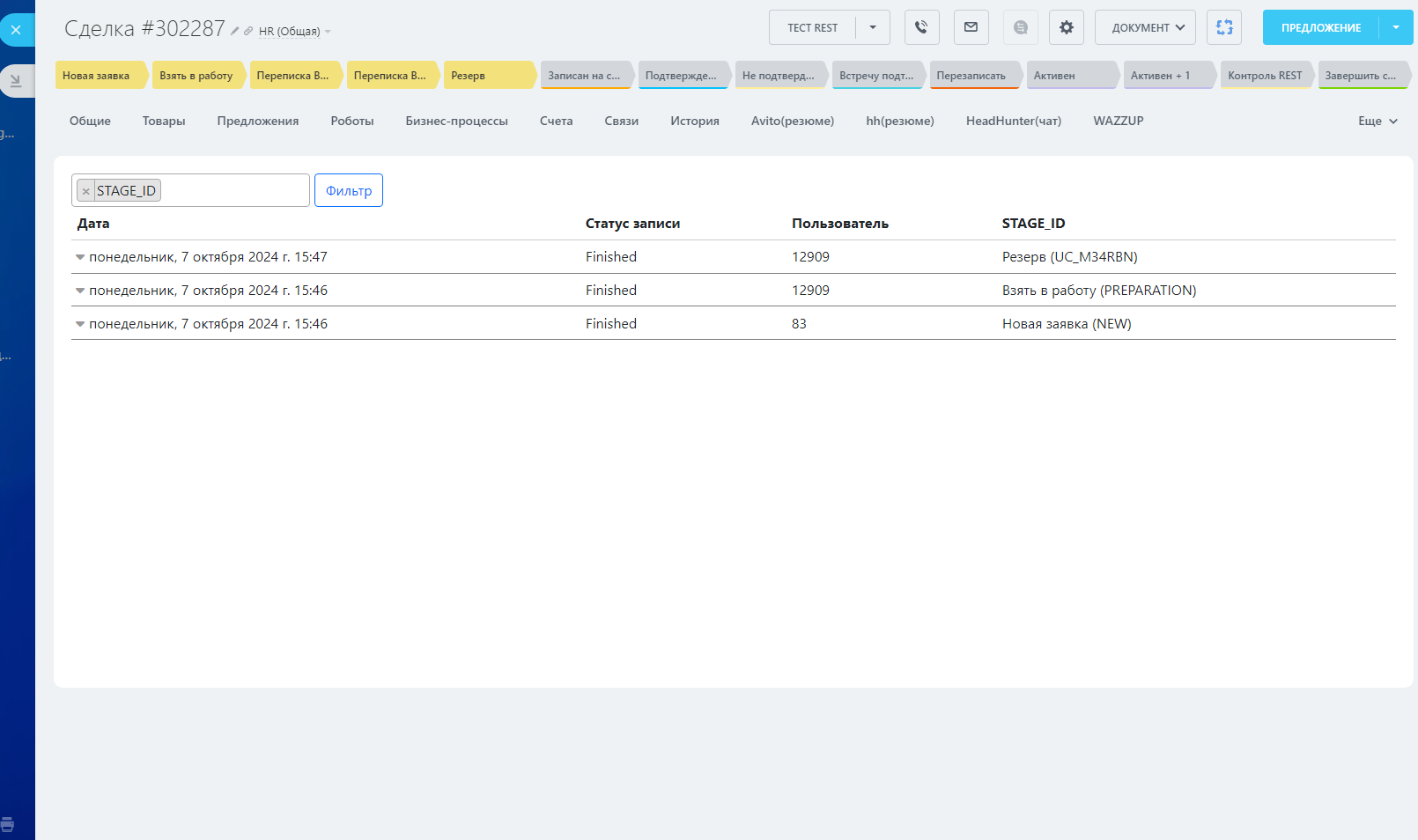This screenshot has height=840, width=1418.
Task: Open the ДОКУМЕНТ dropdown
Action: point(1145,27)
